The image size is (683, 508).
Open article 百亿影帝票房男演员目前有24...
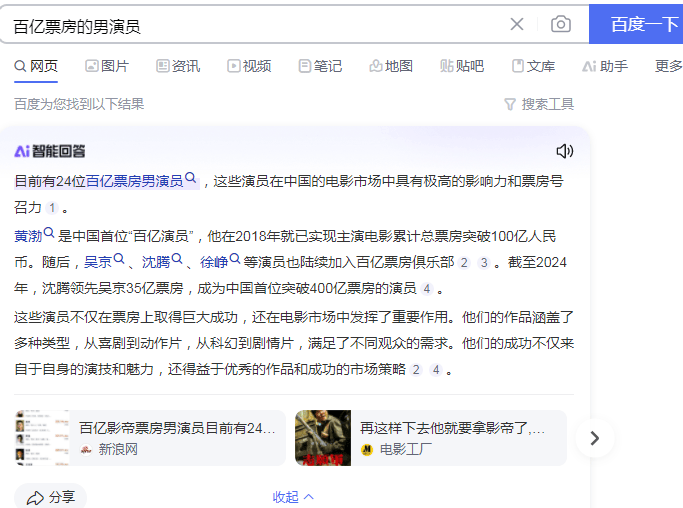pyautogui.click(x=177, y=428)
